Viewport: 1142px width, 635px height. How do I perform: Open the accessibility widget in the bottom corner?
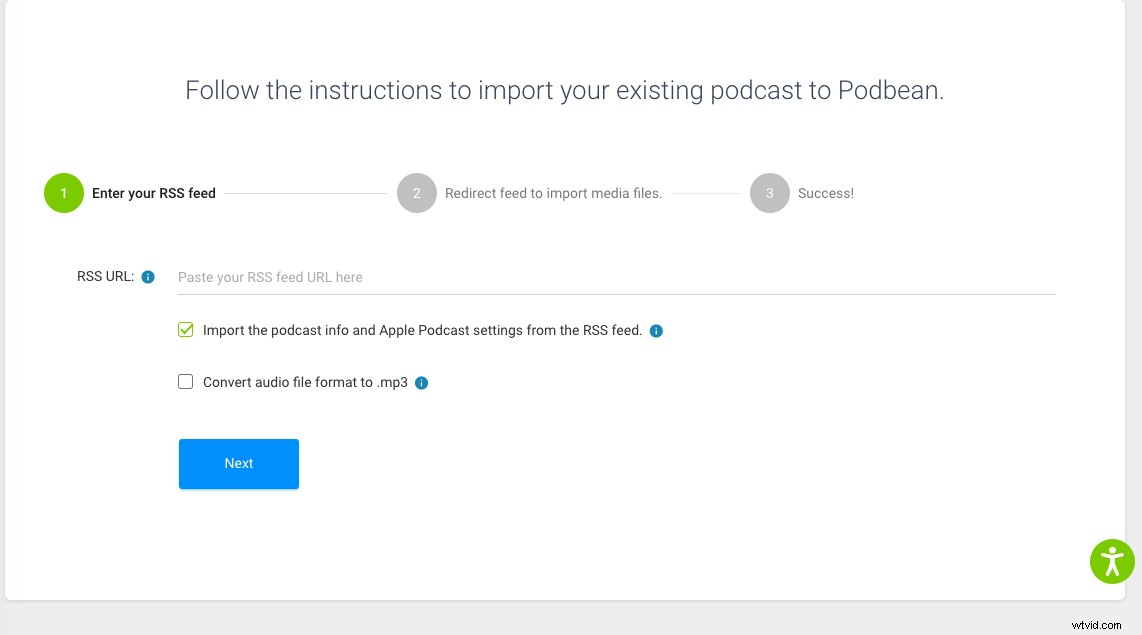[x=1112, y=561]
